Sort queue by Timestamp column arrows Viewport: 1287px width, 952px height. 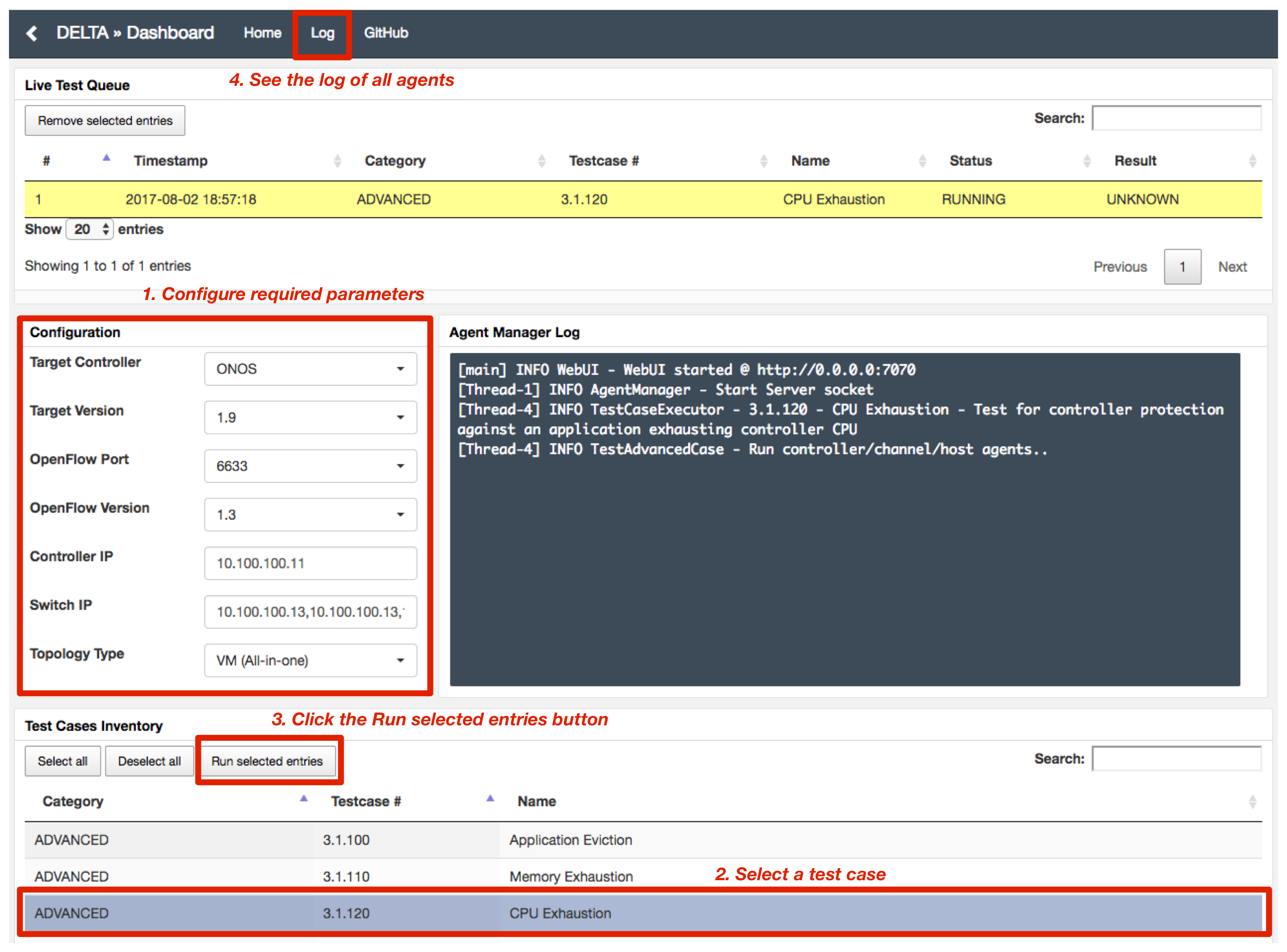pos(337,161)
